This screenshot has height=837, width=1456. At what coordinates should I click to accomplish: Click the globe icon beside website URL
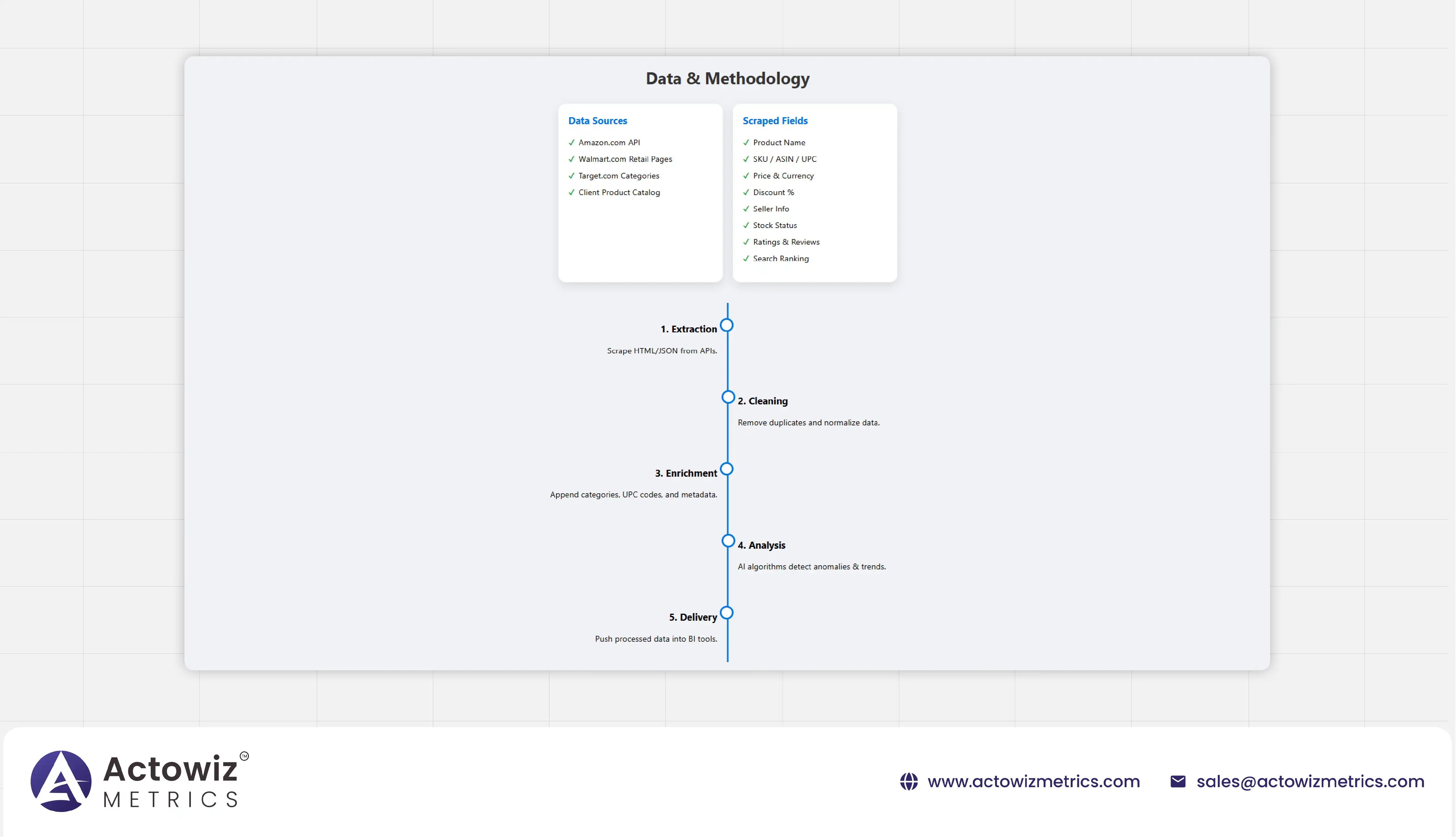click(x=908, y=781)
